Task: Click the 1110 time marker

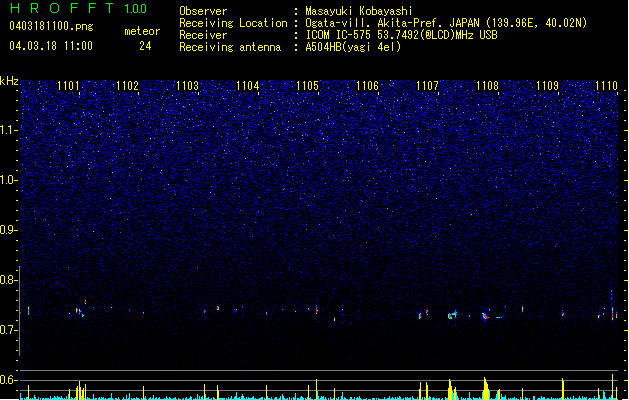Action: tap(607, 86)
